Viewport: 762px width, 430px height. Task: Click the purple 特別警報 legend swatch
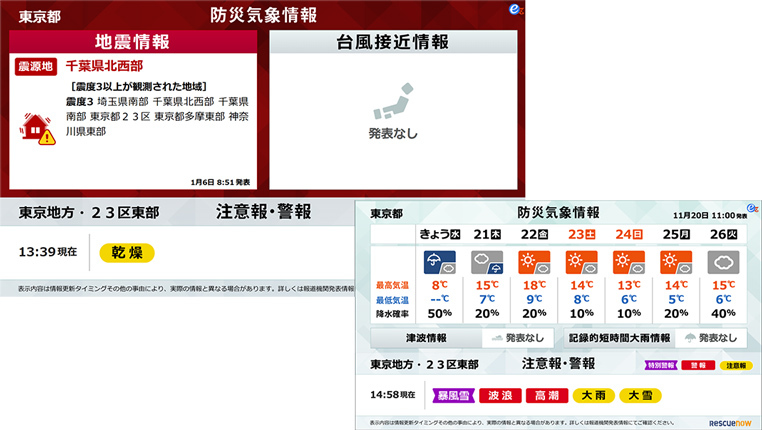coord(661,366)
